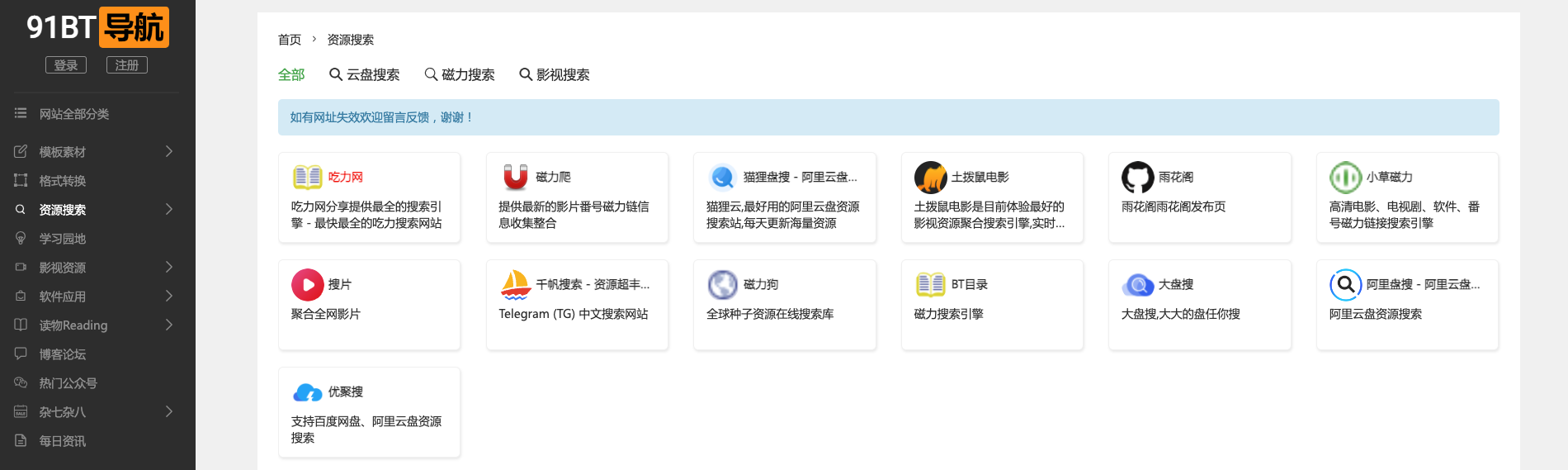Open 网站全部分类 list icon in sidebar
Screen dimensions: 1568x470
pos(21,113)
